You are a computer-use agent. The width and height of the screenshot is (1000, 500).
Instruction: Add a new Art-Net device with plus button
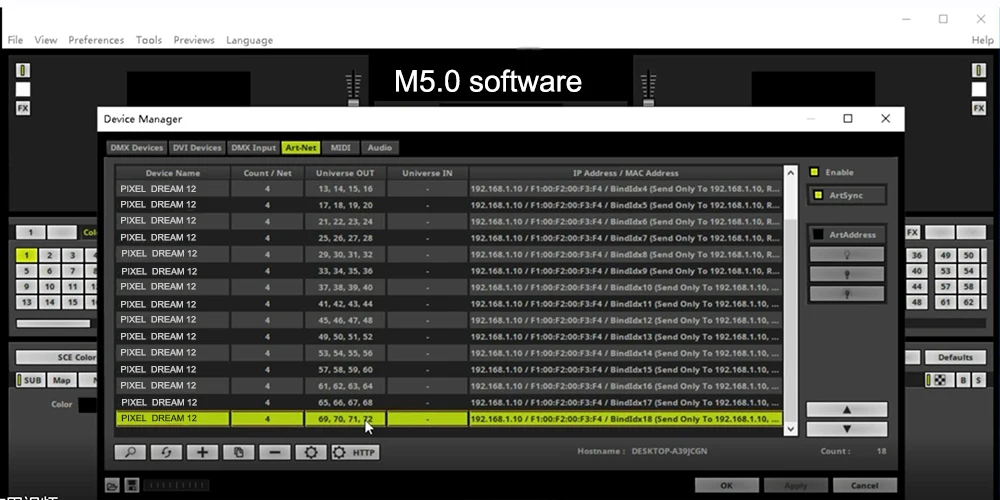pyautogui.click(x=202, y=452)
